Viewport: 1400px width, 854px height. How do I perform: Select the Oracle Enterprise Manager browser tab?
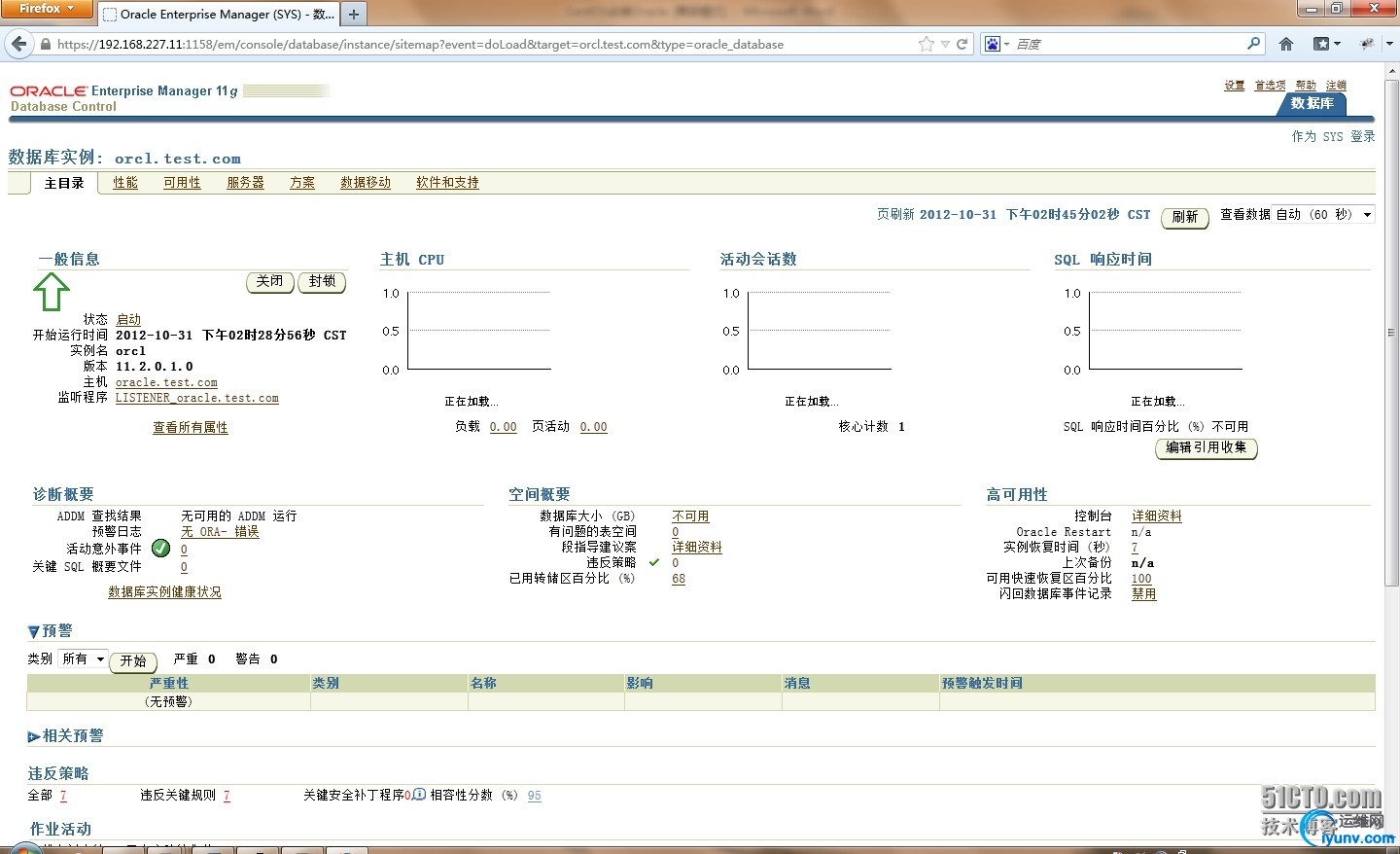click(219, 15)
